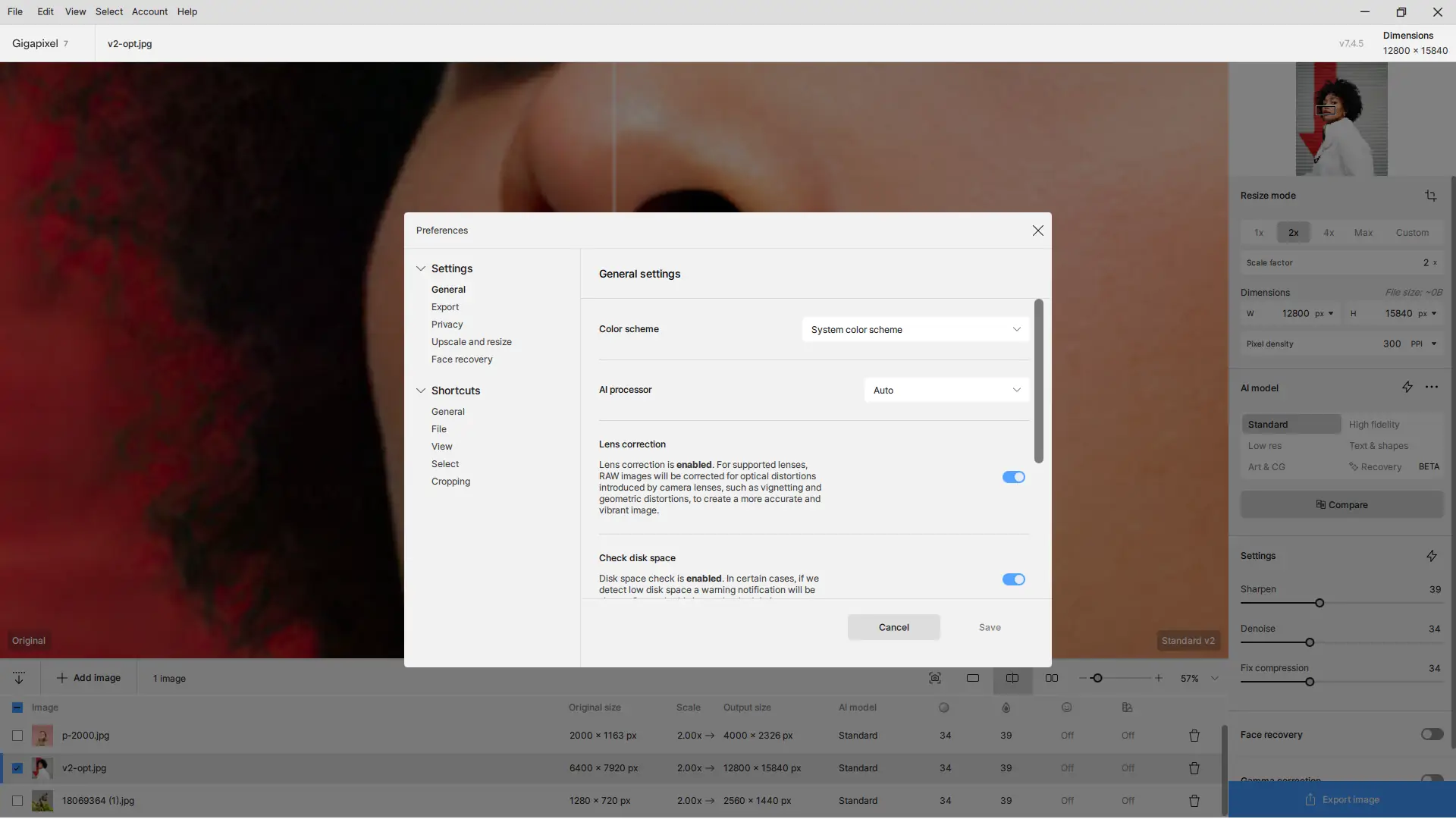
Task: Open the AI processor dropdown
Action: pyautogui.click(x=946, y=390)
